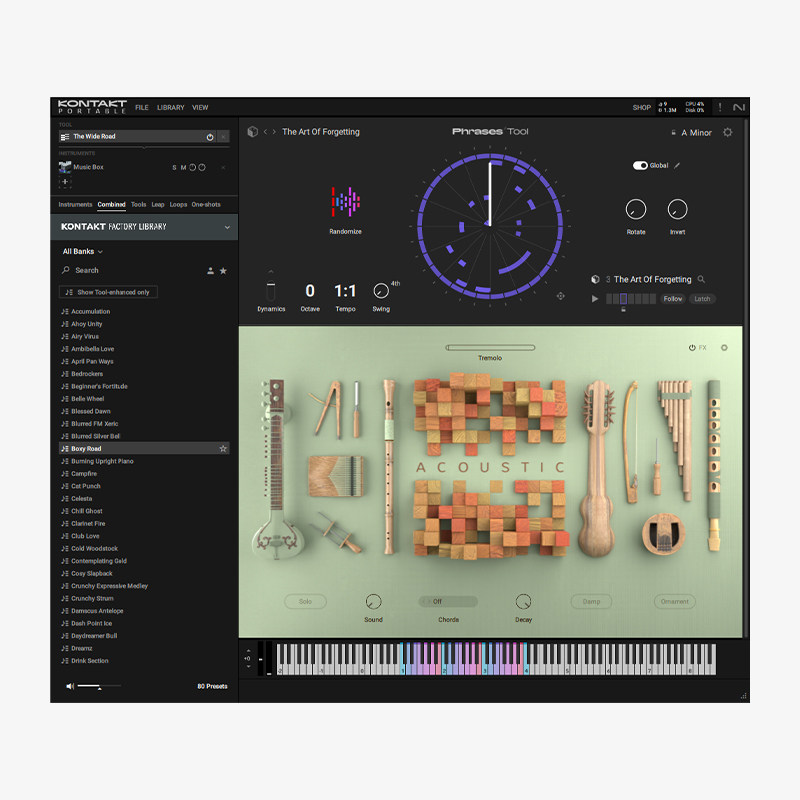
Task: Expand the Kontakt Factory Library dropdown
Action: (x=227, y=227)
